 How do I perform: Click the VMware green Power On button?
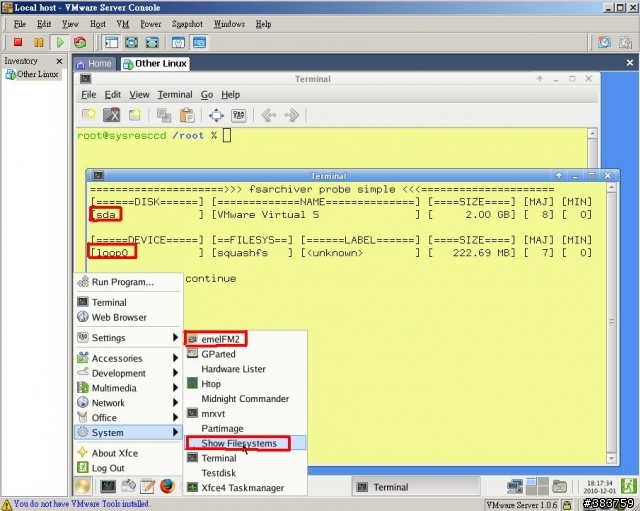coord(60,42)
